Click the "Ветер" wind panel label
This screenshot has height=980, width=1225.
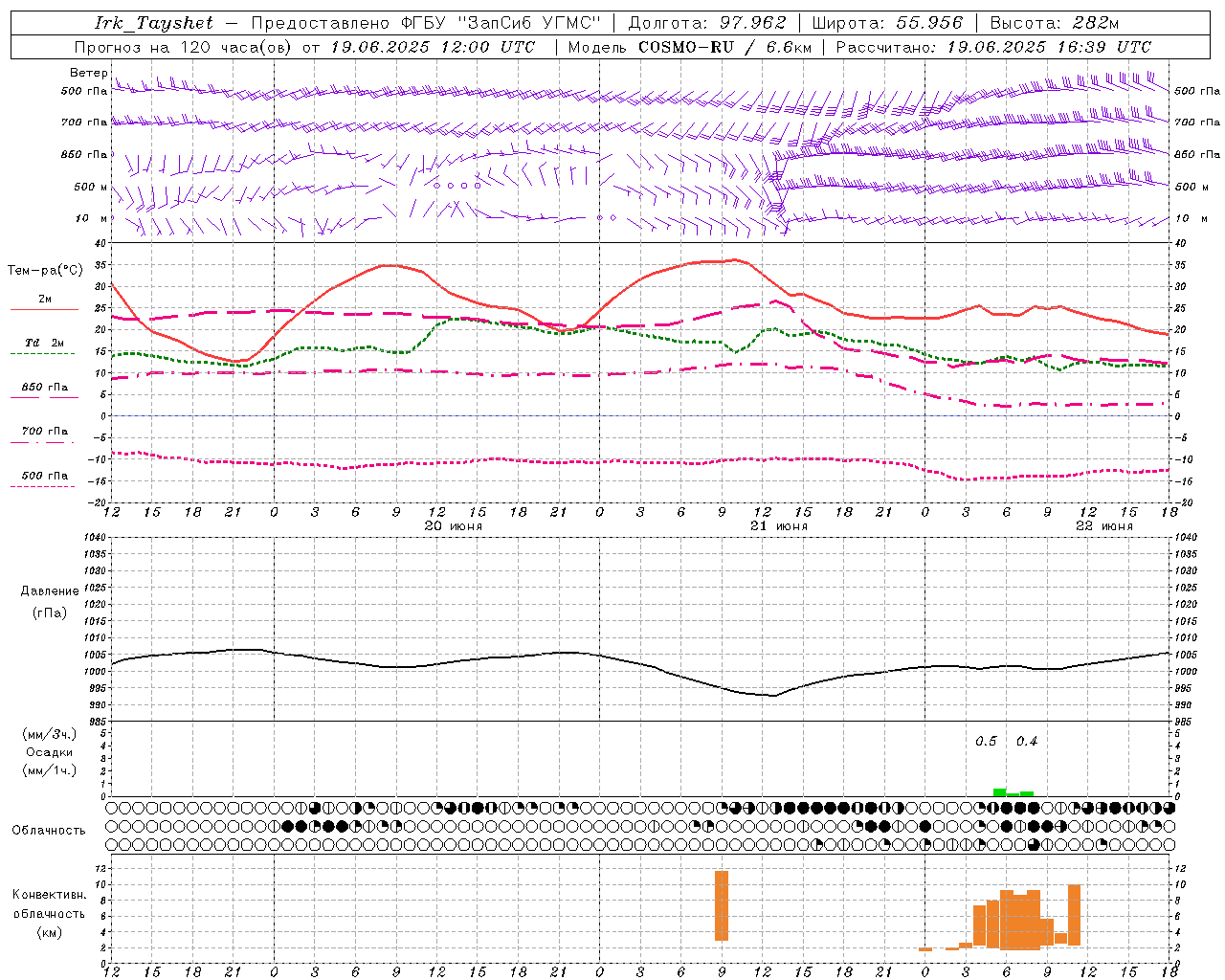(x=88, y=73)
